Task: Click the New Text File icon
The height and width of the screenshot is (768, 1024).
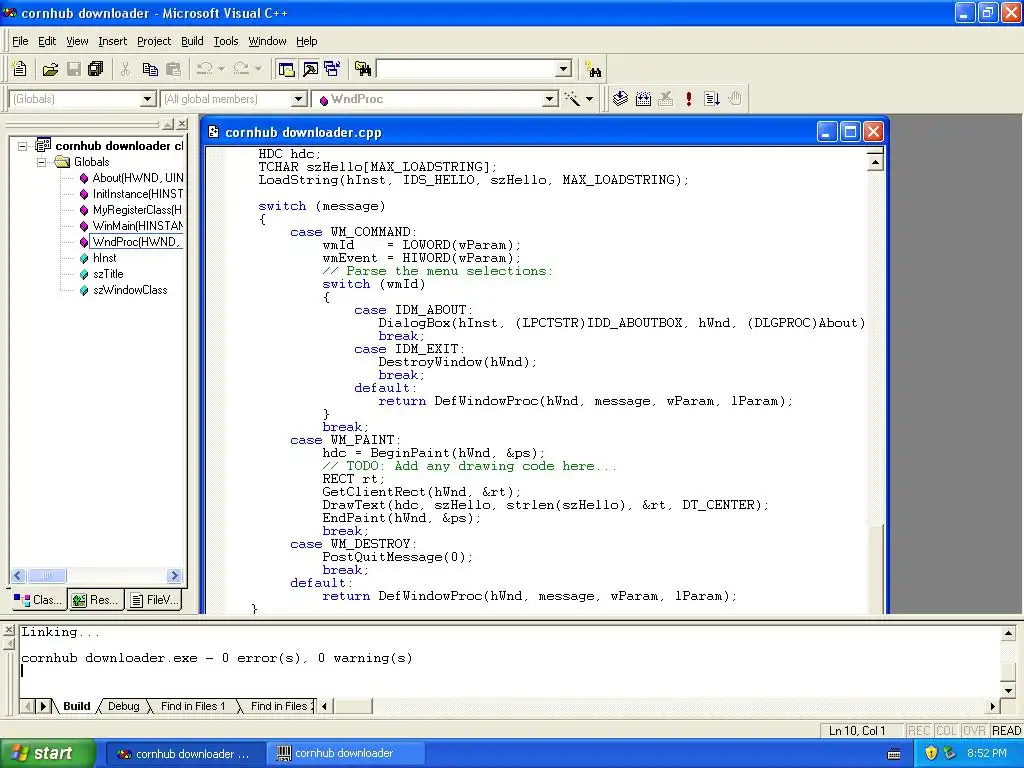Action: [x=20, y=69]
